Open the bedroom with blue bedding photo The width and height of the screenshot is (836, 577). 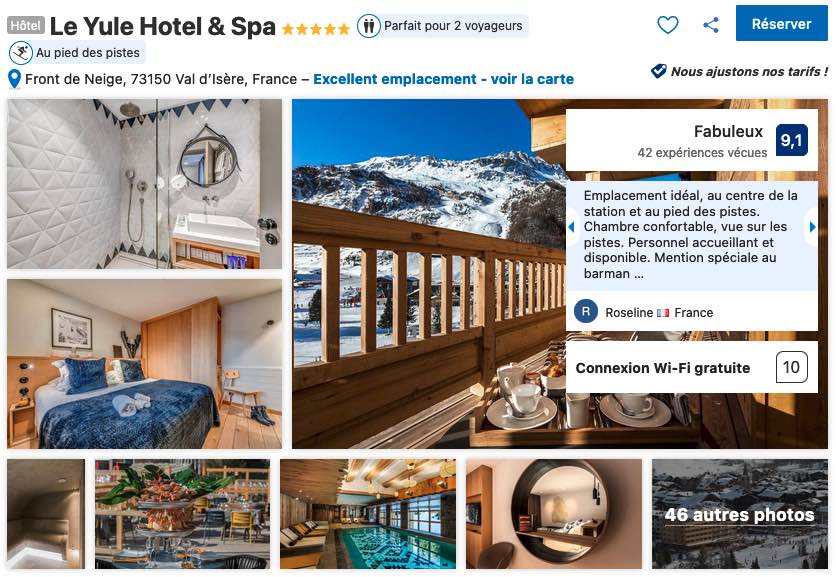(x=144, y=364)
